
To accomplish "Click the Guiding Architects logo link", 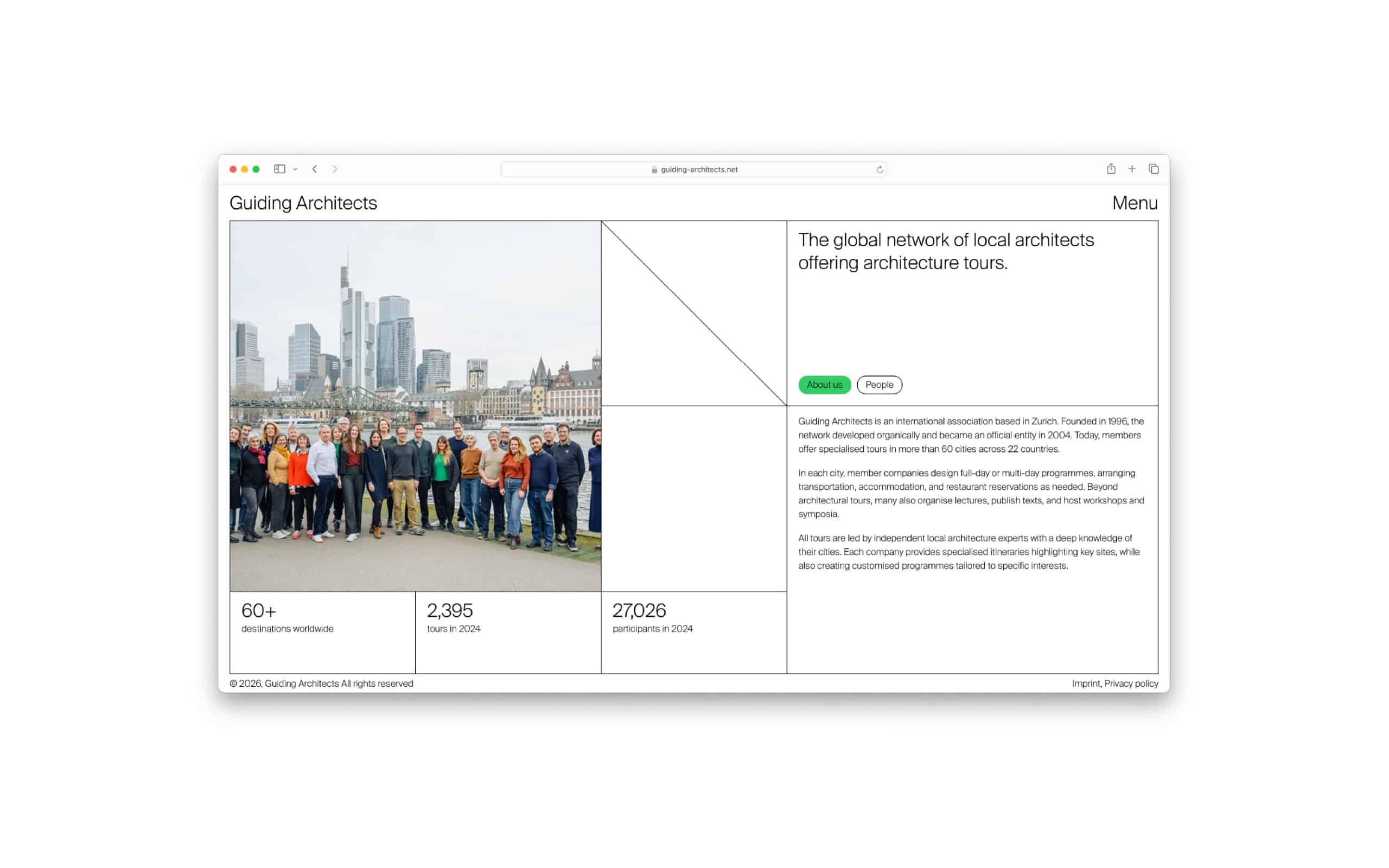I will point(303,203).
